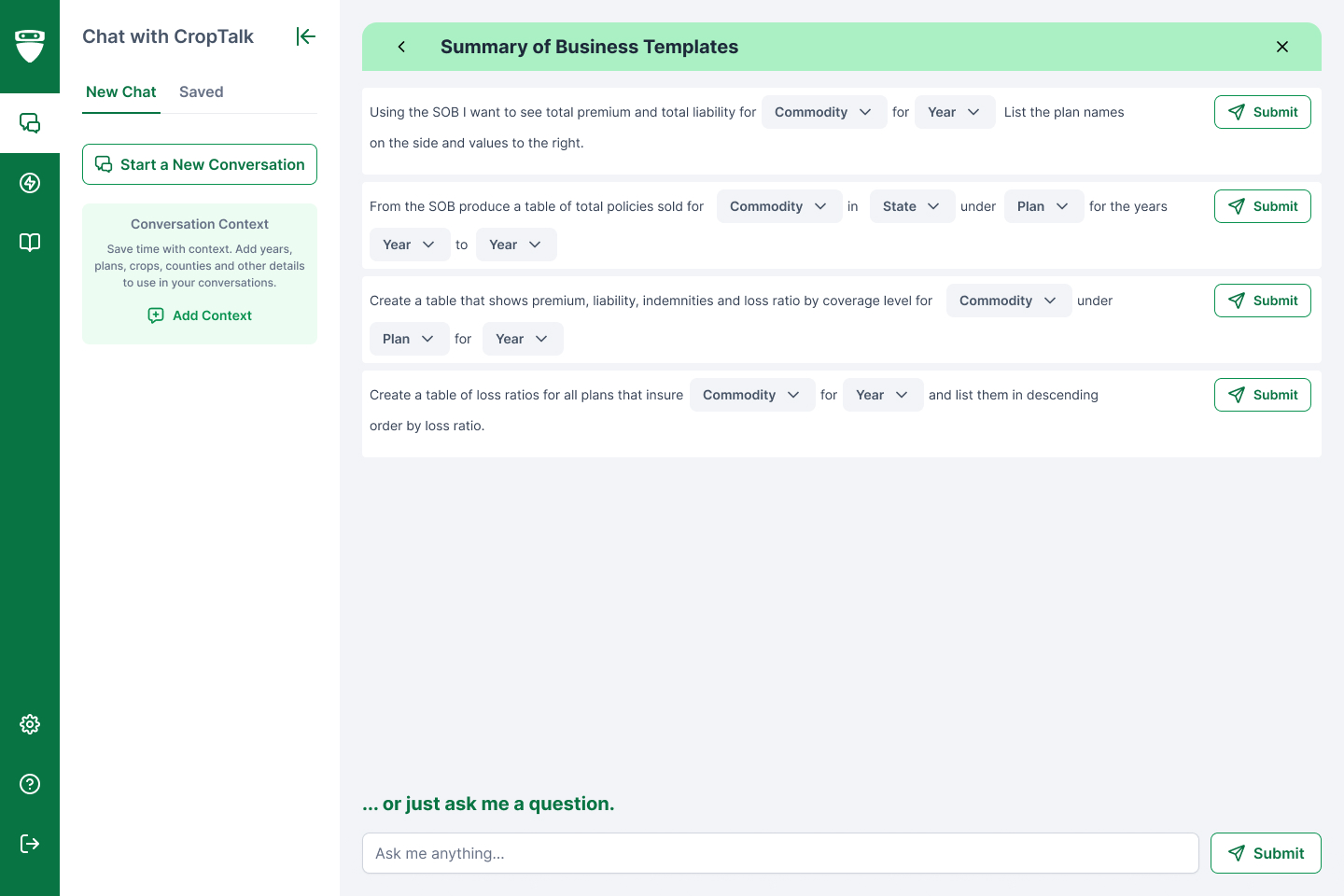
Task: Submit the total policies sold template
Action: click(1263, 206)
